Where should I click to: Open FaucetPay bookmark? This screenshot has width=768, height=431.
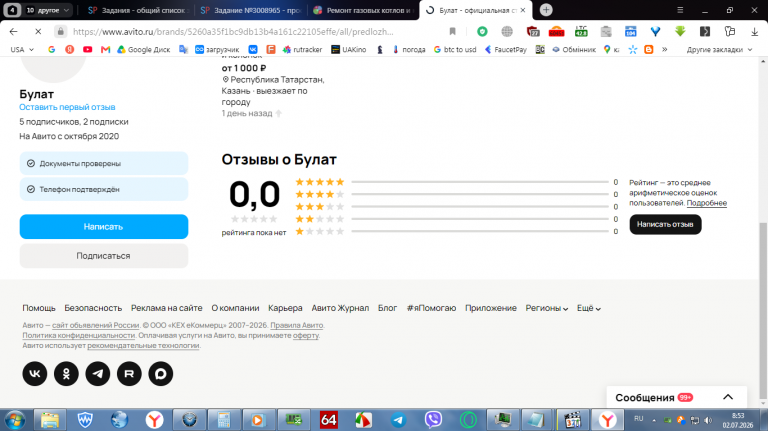[506, 49]
